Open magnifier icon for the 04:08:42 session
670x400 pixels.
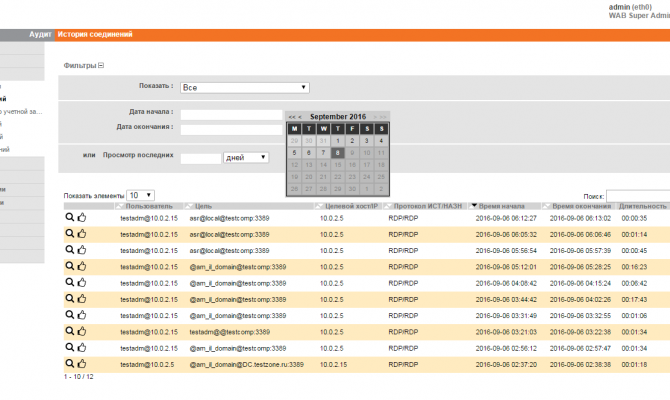[x=69, y=282]
